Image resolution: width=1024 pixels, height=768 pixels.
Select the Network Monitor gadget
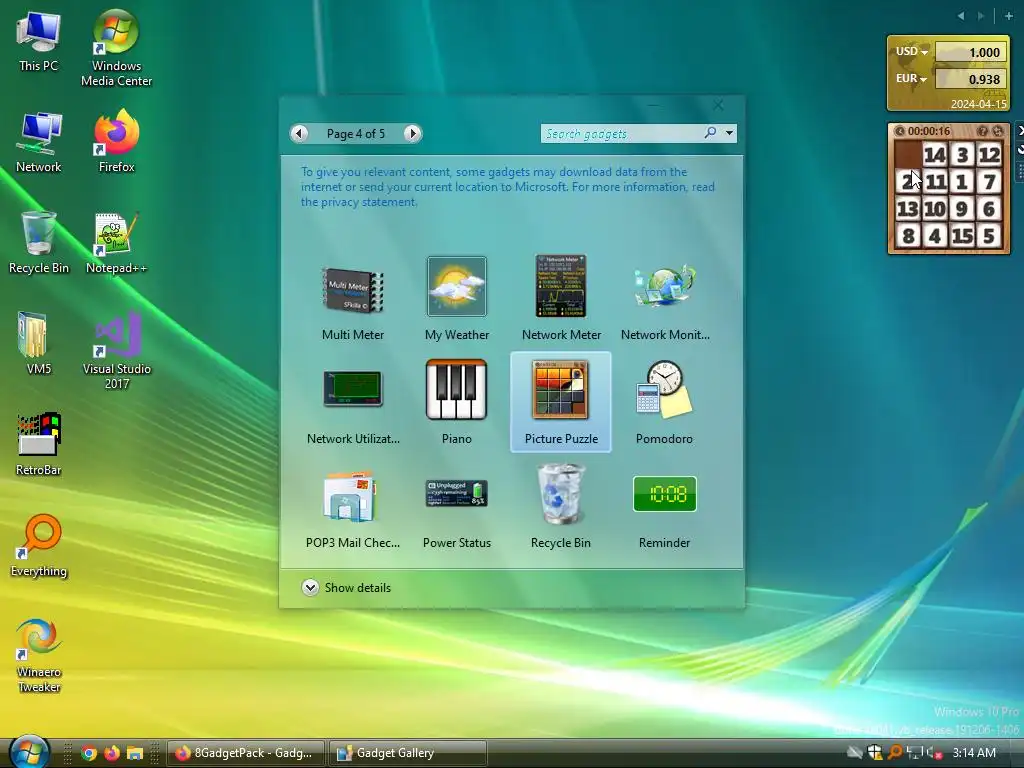click(665, 297)
